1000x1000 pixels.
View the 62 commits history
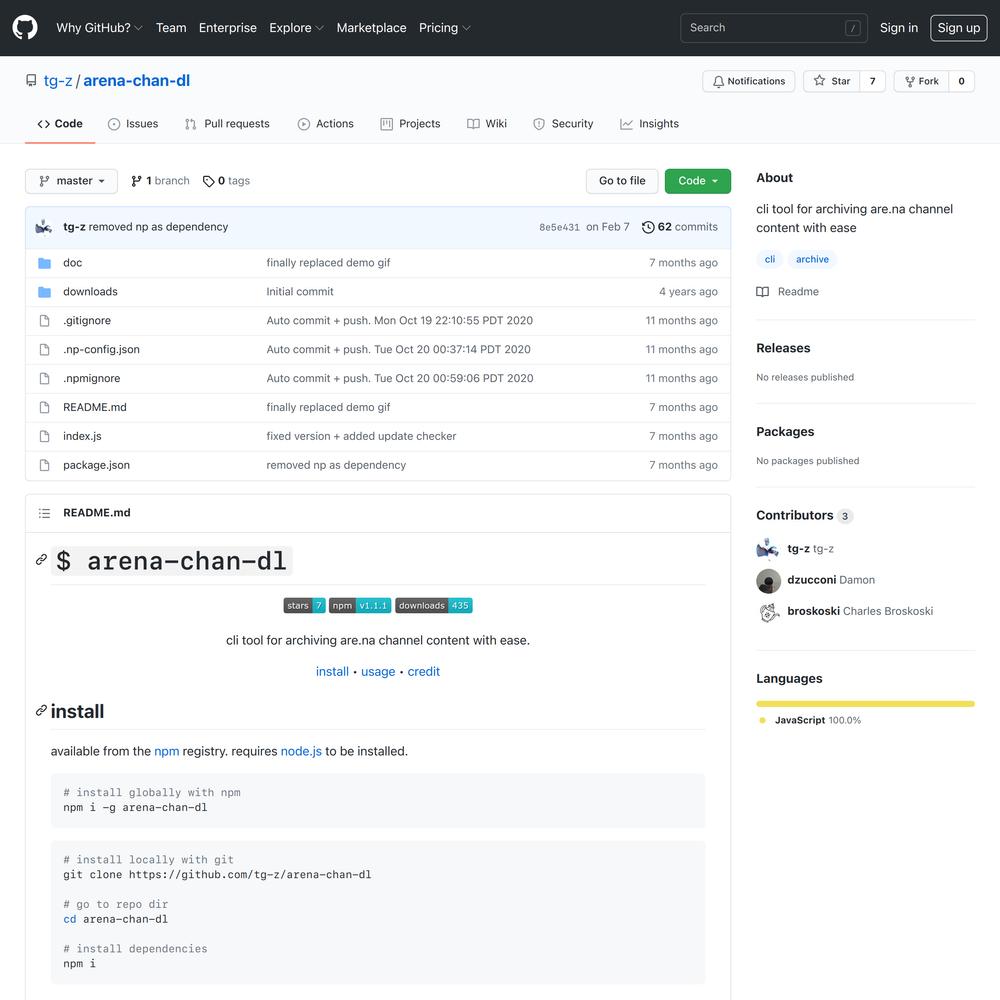pyautogui.click(x=680, y=227)
